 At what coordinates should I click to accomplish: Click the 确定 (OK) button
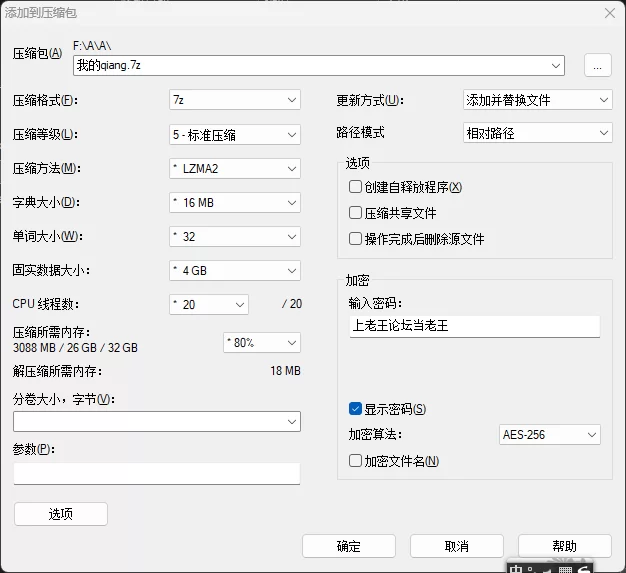pos(349,546)
